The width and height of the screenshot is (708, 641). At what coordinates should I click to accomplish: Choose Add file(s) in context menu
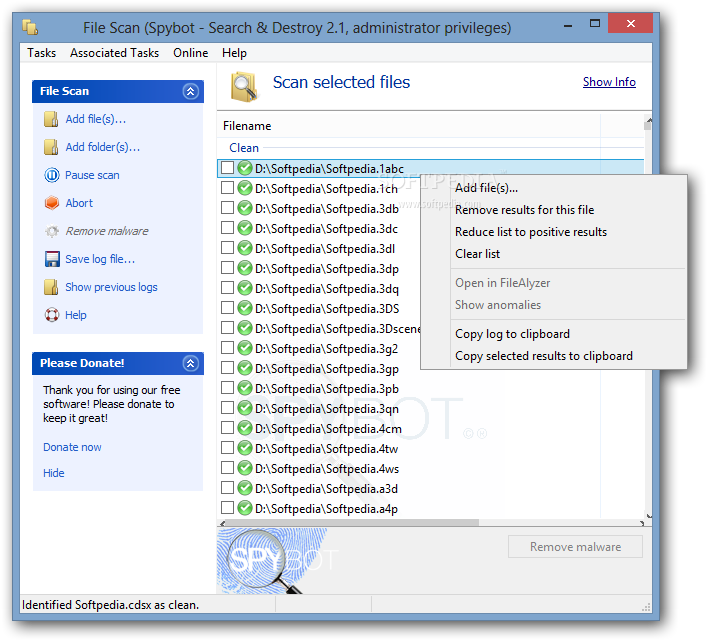[554, 188]
